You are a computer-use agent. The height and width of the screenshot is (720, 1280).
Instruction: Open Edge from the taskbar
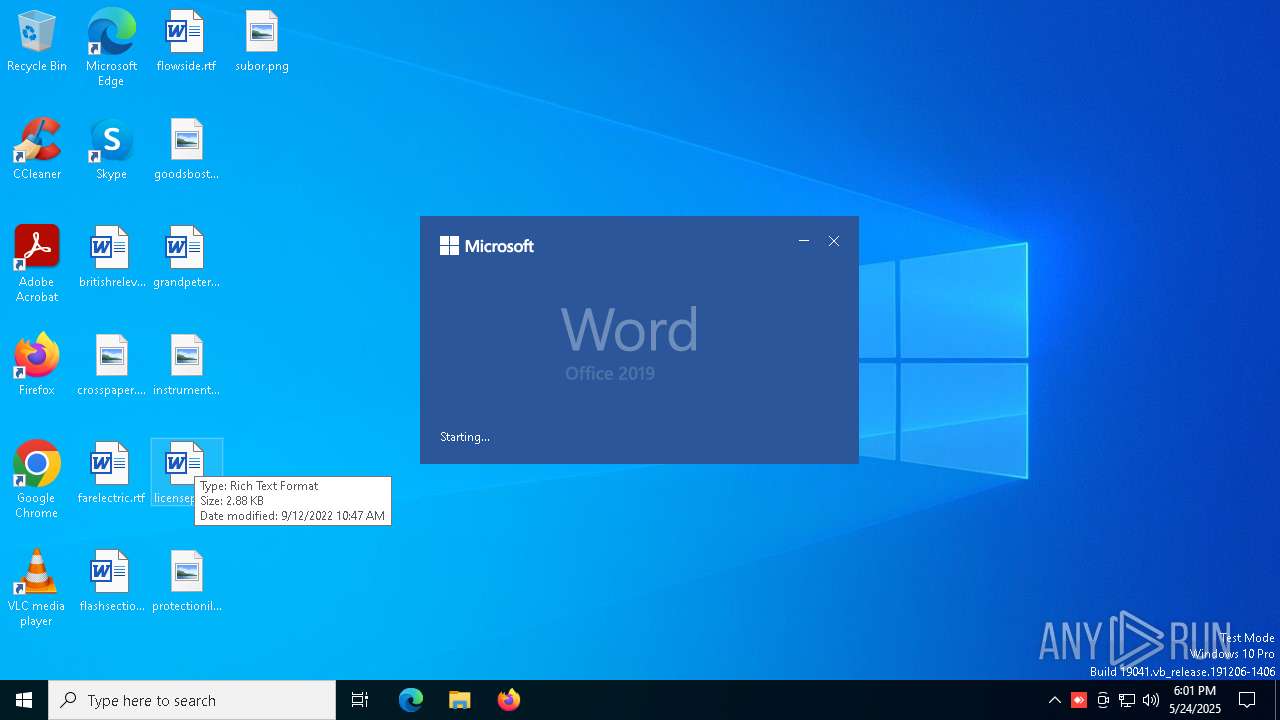tap(411, 700)
